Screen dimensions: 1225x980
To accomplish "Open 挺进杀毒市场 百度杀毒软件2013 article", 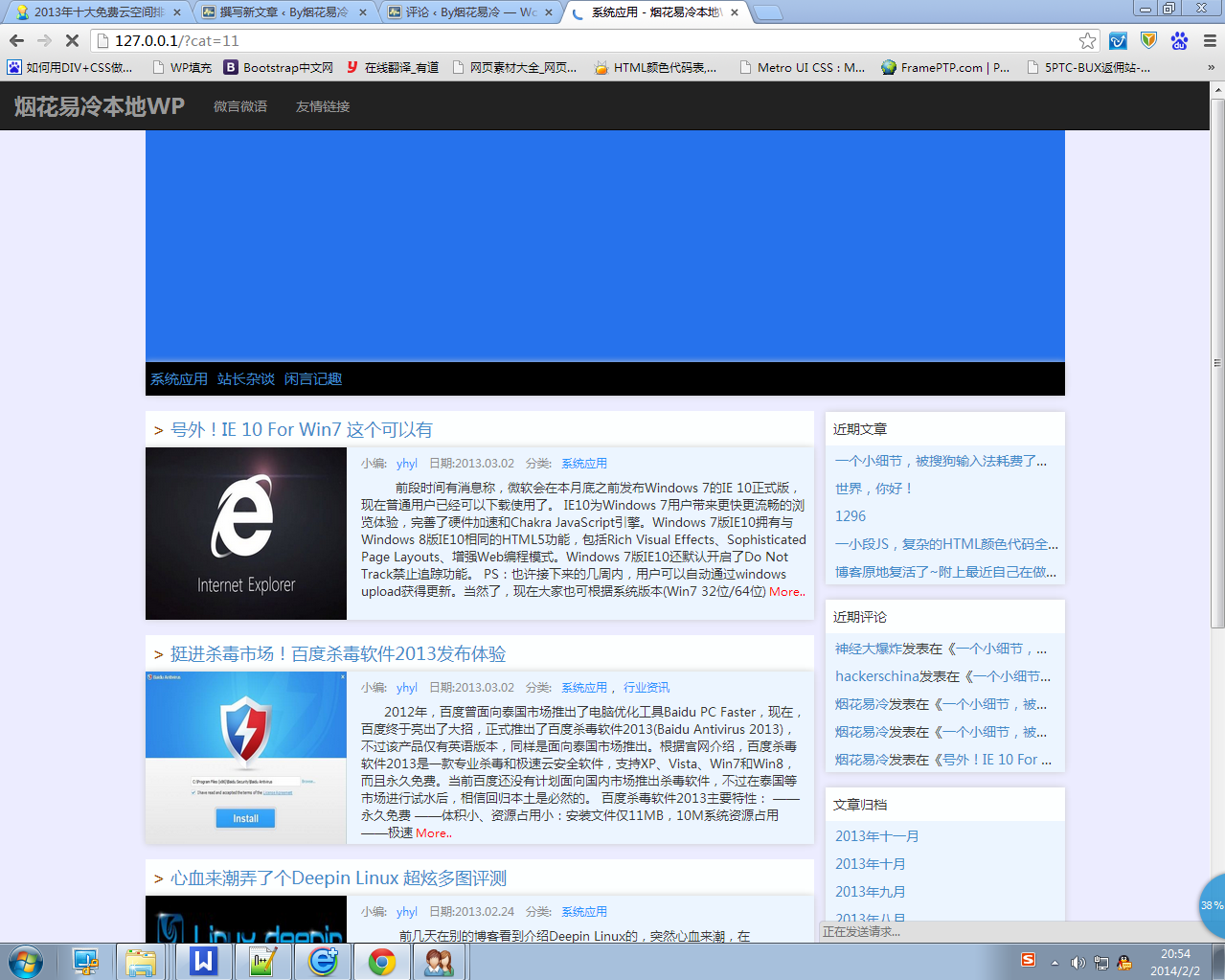I will (x=338, y=654).
